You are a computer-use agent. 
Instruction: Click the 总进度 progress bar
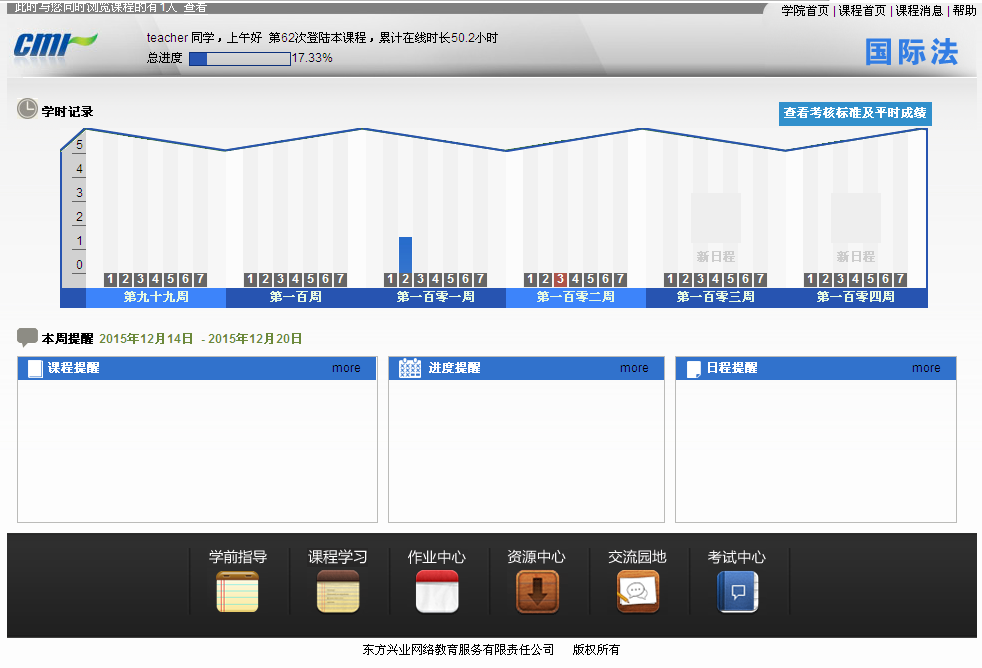click(240, 58)
